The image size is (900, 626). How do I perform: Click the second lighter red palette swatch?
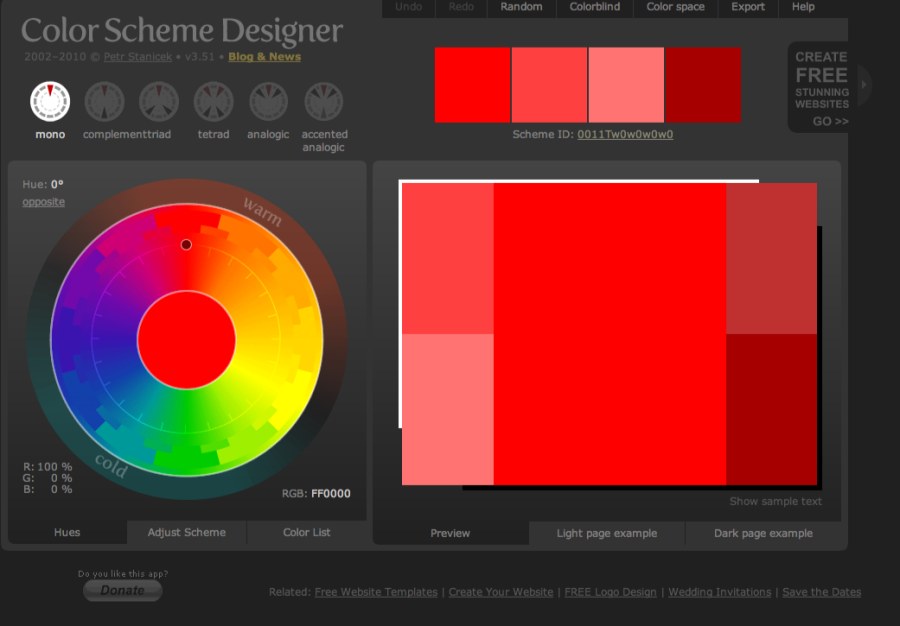point(549,85)
